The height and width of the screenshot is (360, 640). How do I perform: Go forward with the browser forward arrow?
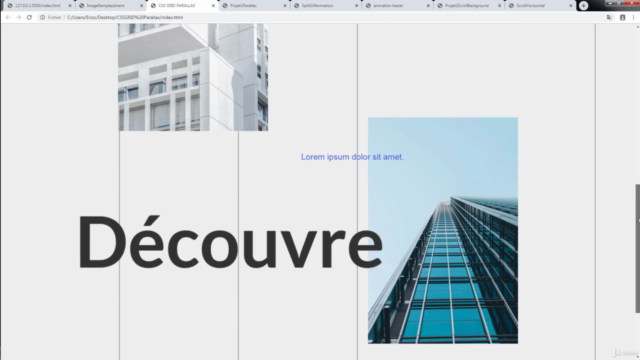pyautogui.click(x=18, y=18)
